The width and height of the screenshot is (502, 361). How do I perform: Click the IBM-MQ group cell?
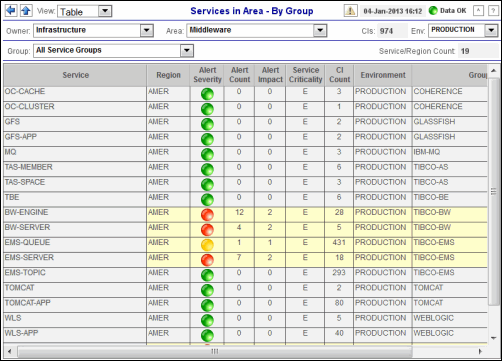point(450,154)
